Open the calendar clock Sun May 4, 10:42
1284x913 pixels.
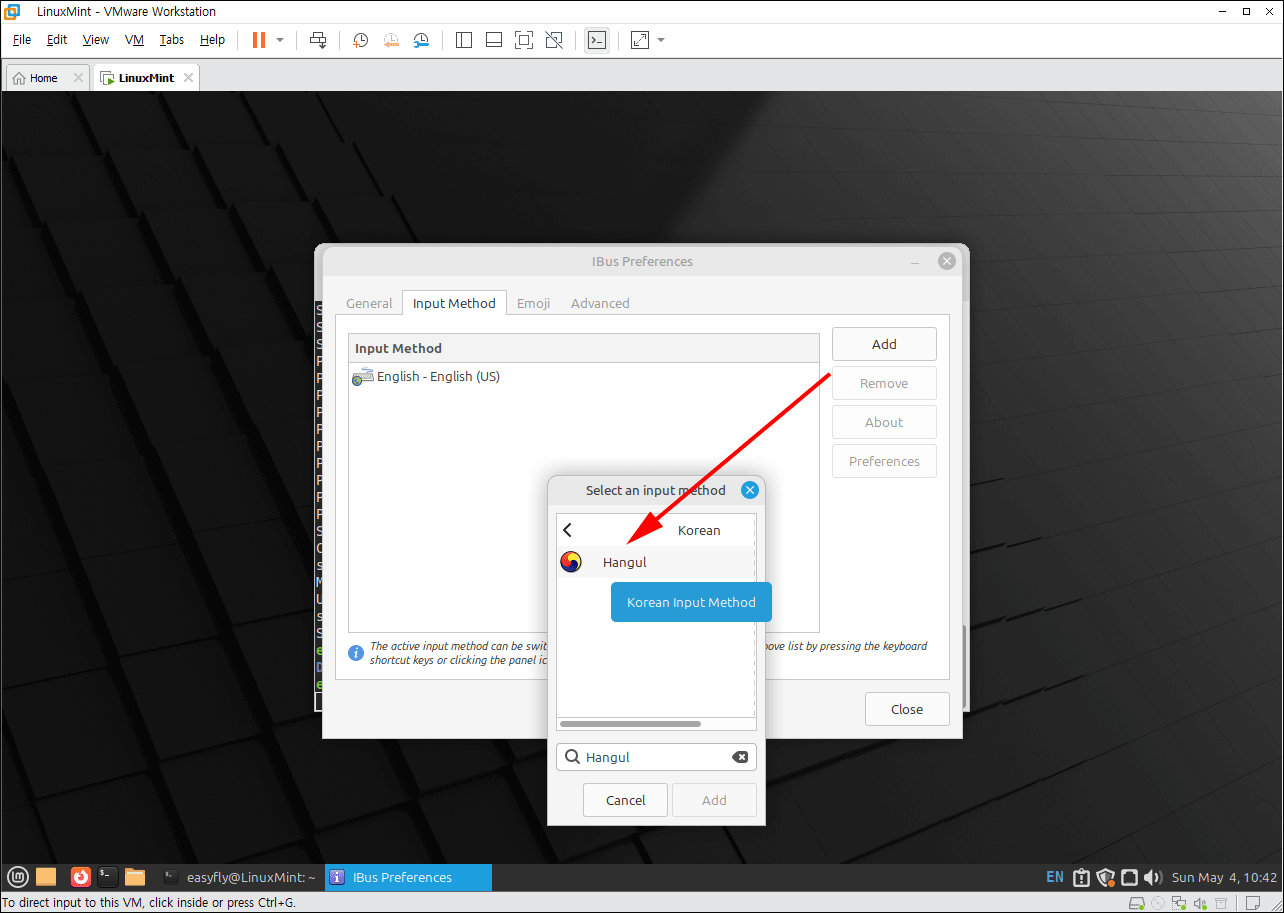(1224, 877)
